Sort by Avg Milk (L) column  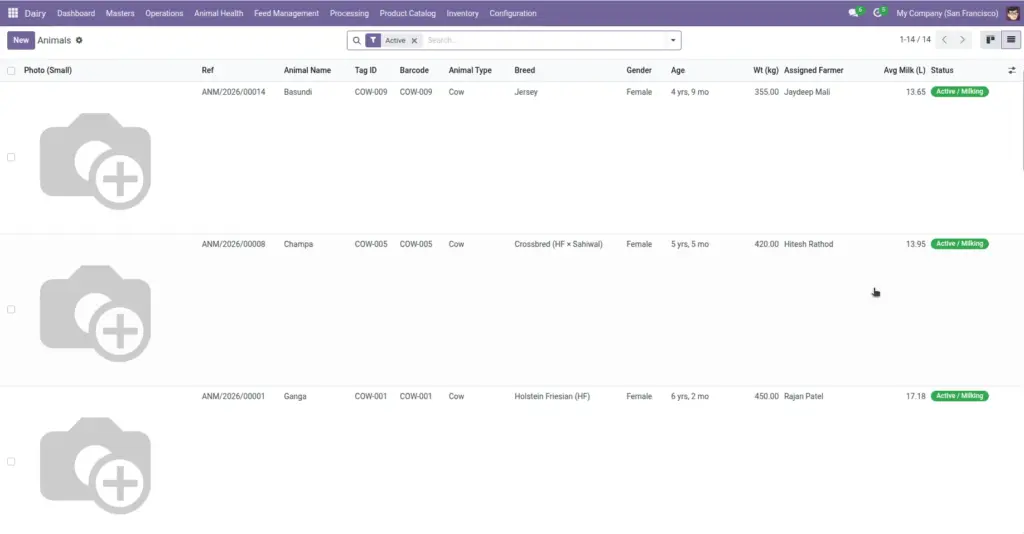[x=904, y=71]
